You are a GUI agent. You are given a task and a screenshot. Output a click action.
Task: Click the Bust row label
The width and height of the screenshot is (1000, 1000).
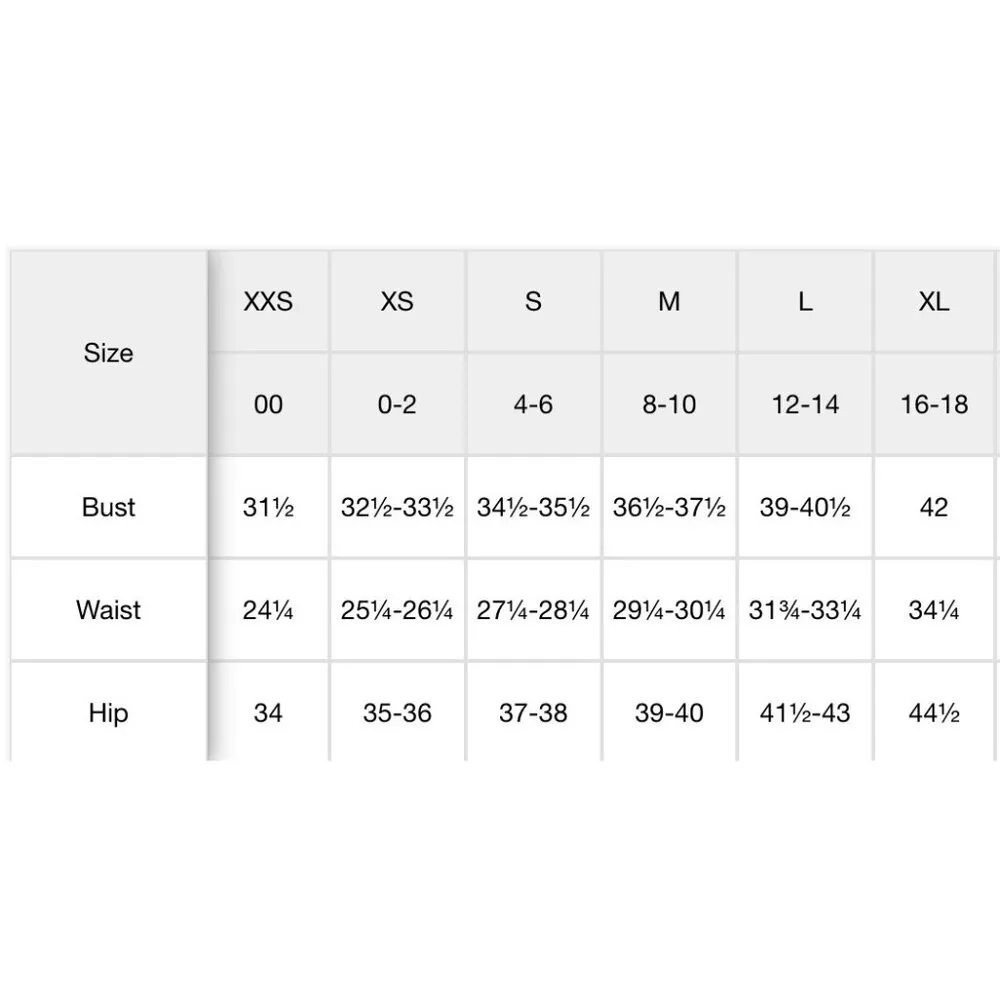[108, 507]
